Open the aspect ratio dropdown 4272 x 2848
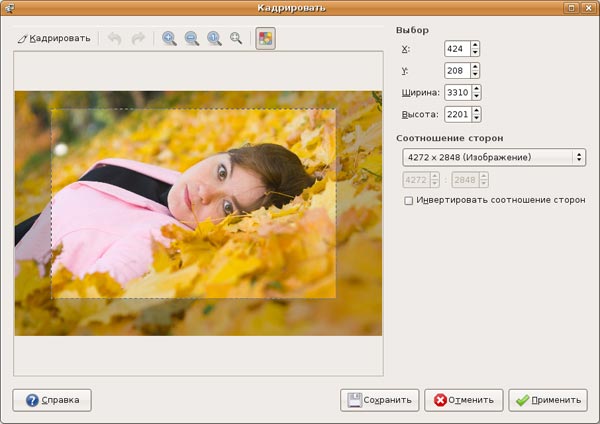This screenshot has height=424, width=600. [492, 157]
